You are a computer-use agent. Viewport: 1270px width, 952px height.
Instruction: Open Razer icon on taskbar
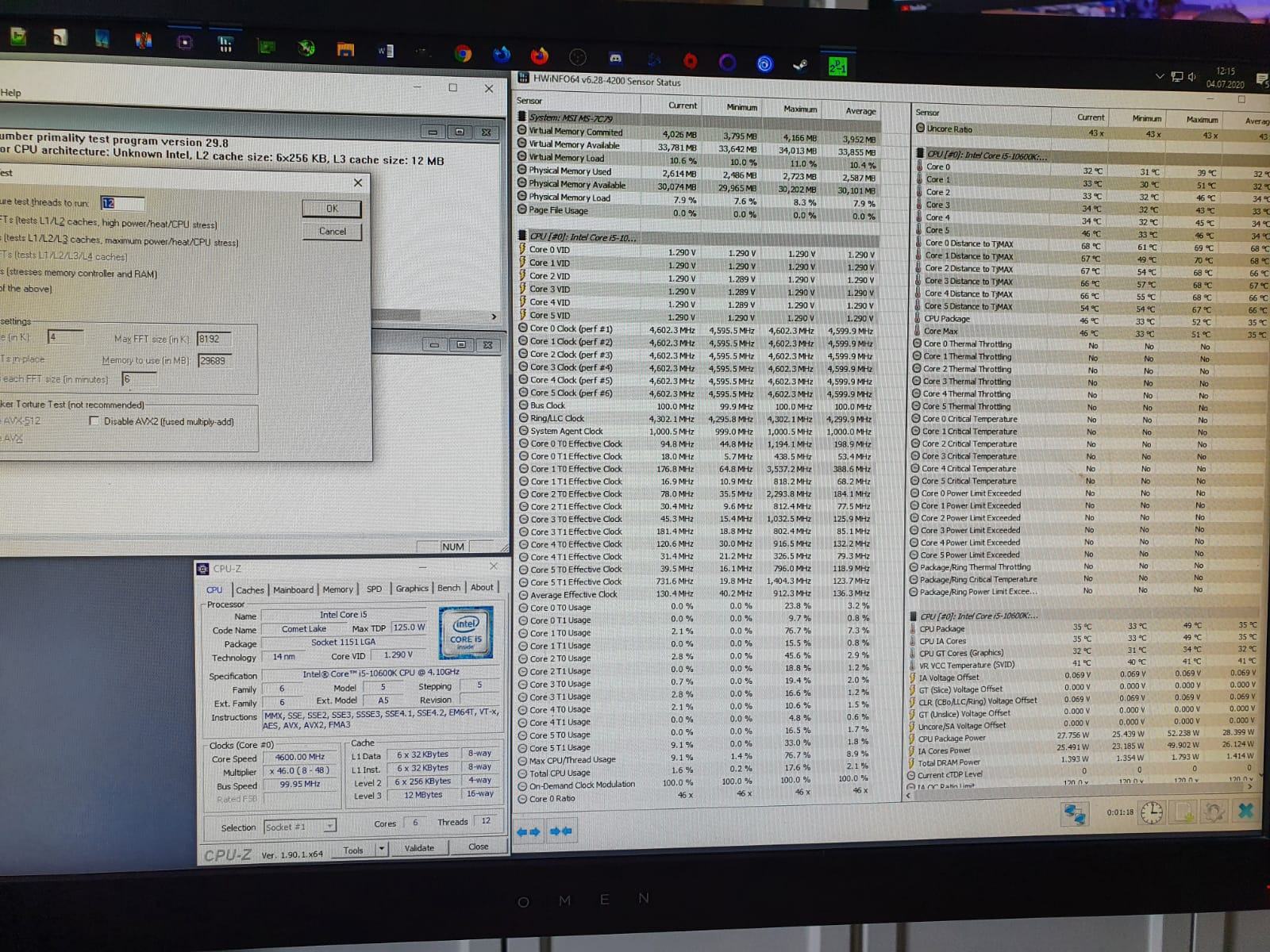point(306,48)
